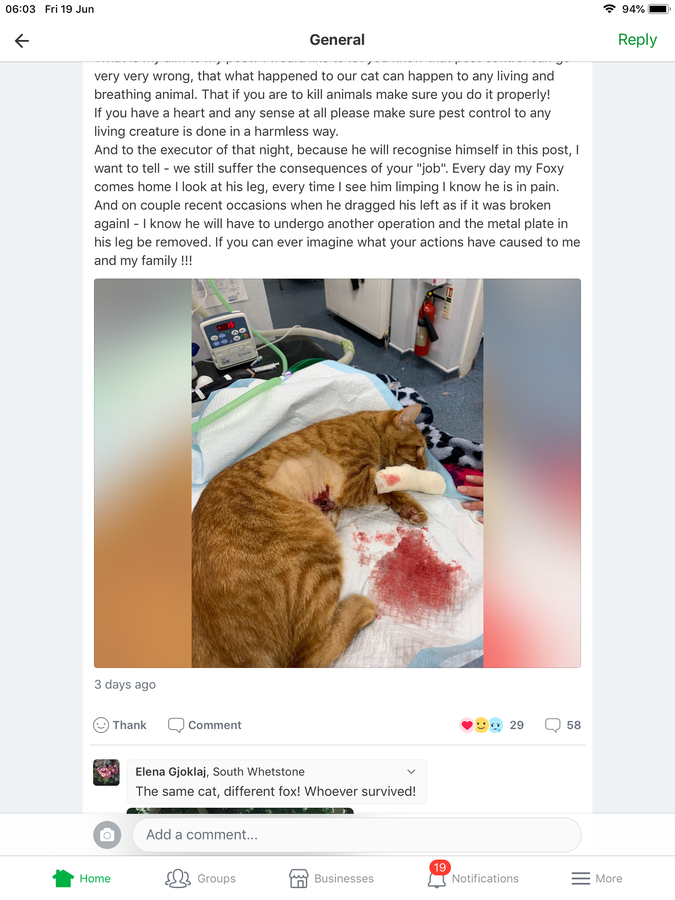Open the injured cat photo
The image size is (675, 900).
(x=338, y=473)
